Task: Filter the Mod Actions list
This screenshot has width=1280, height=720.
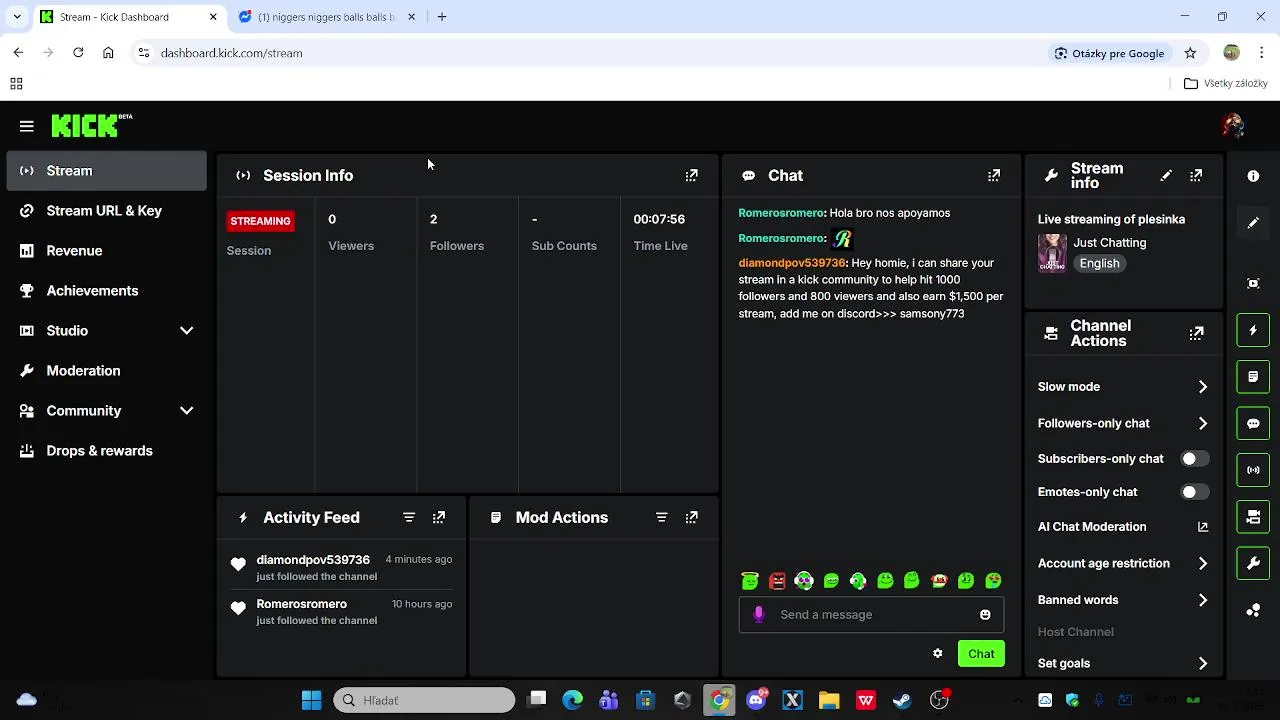Action: (x=661, y=517)
